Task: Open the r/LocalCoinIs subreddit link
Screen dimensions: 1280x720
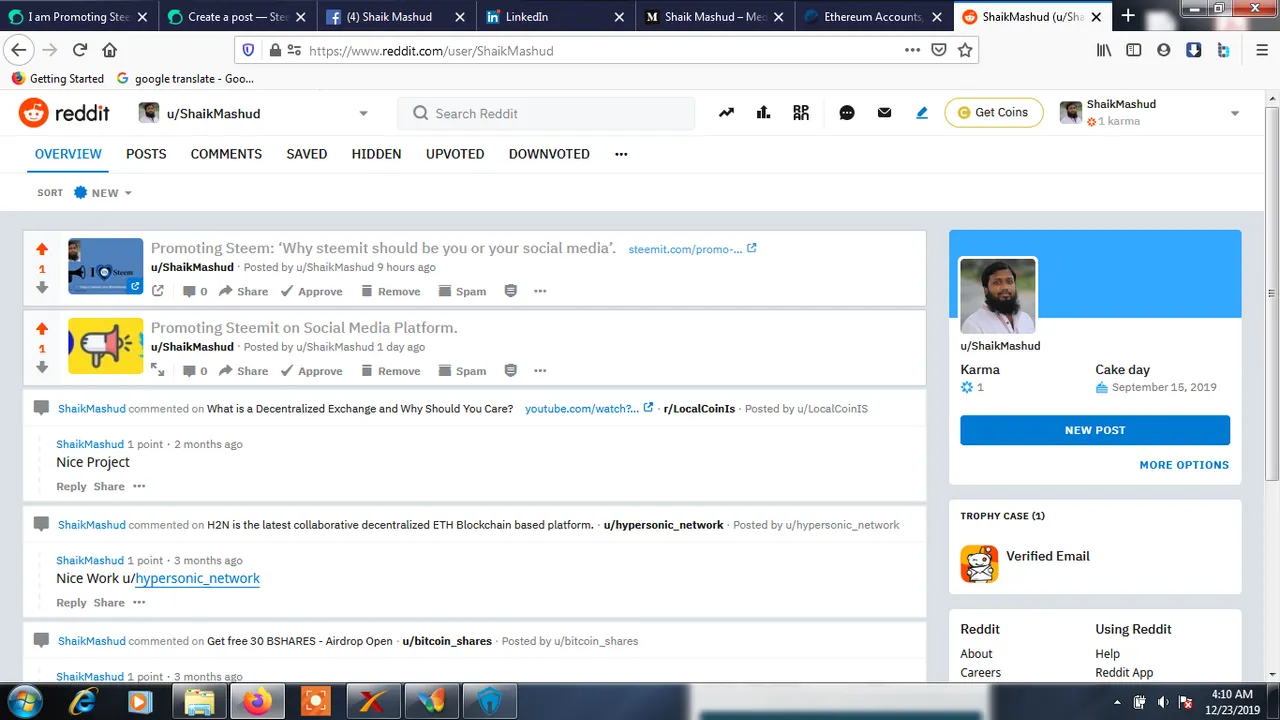Action: tap(699, 409)
